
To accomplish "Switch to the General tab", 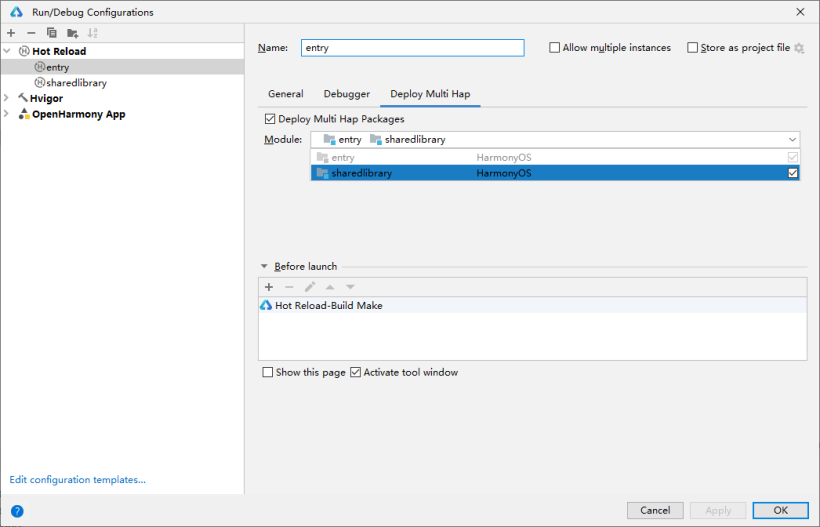I will (286, 94).
